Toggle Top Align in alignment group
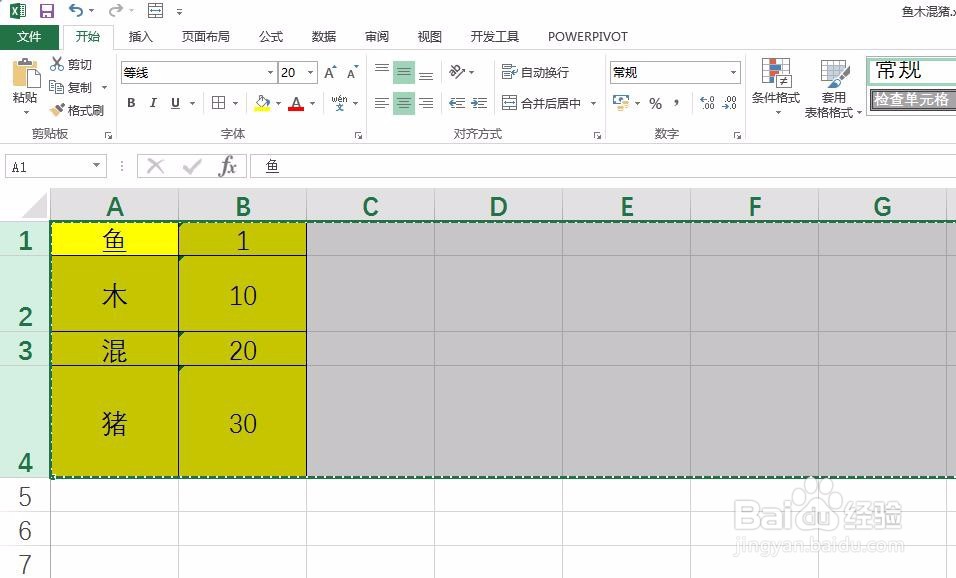This screenshot has width=956, height=578. pos(382,73)
